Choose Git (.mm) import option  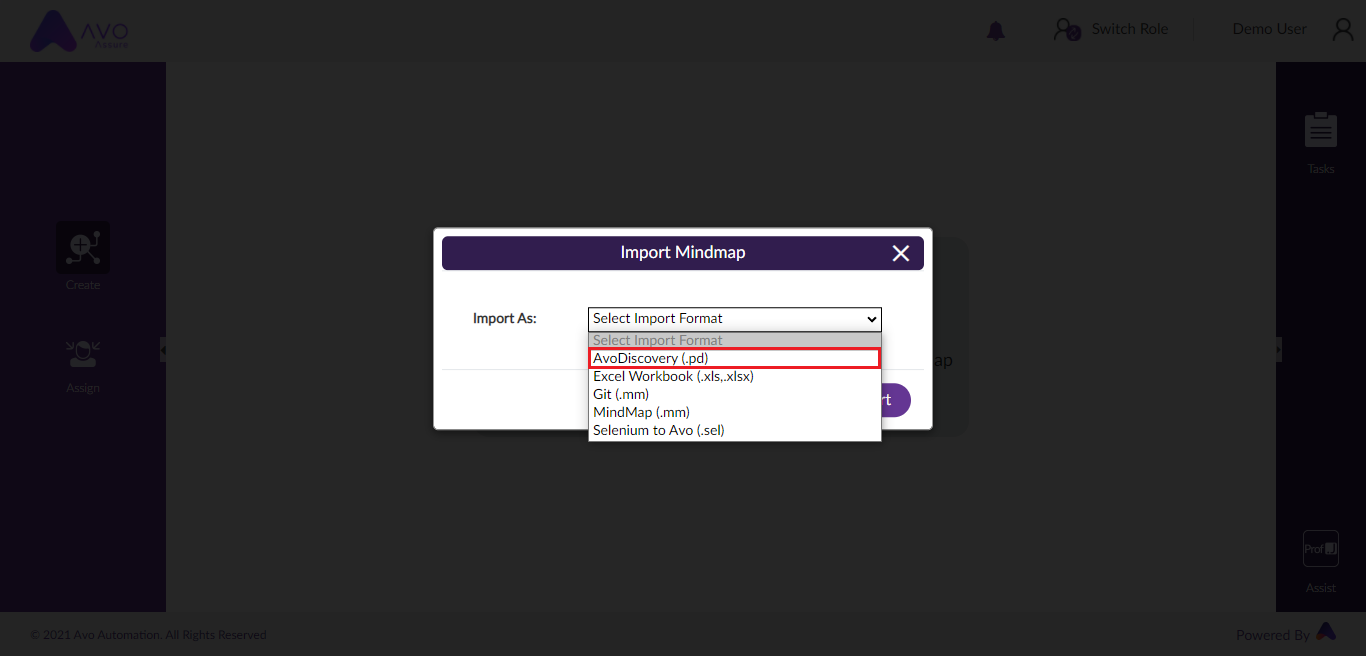click(x=735, y=394)
